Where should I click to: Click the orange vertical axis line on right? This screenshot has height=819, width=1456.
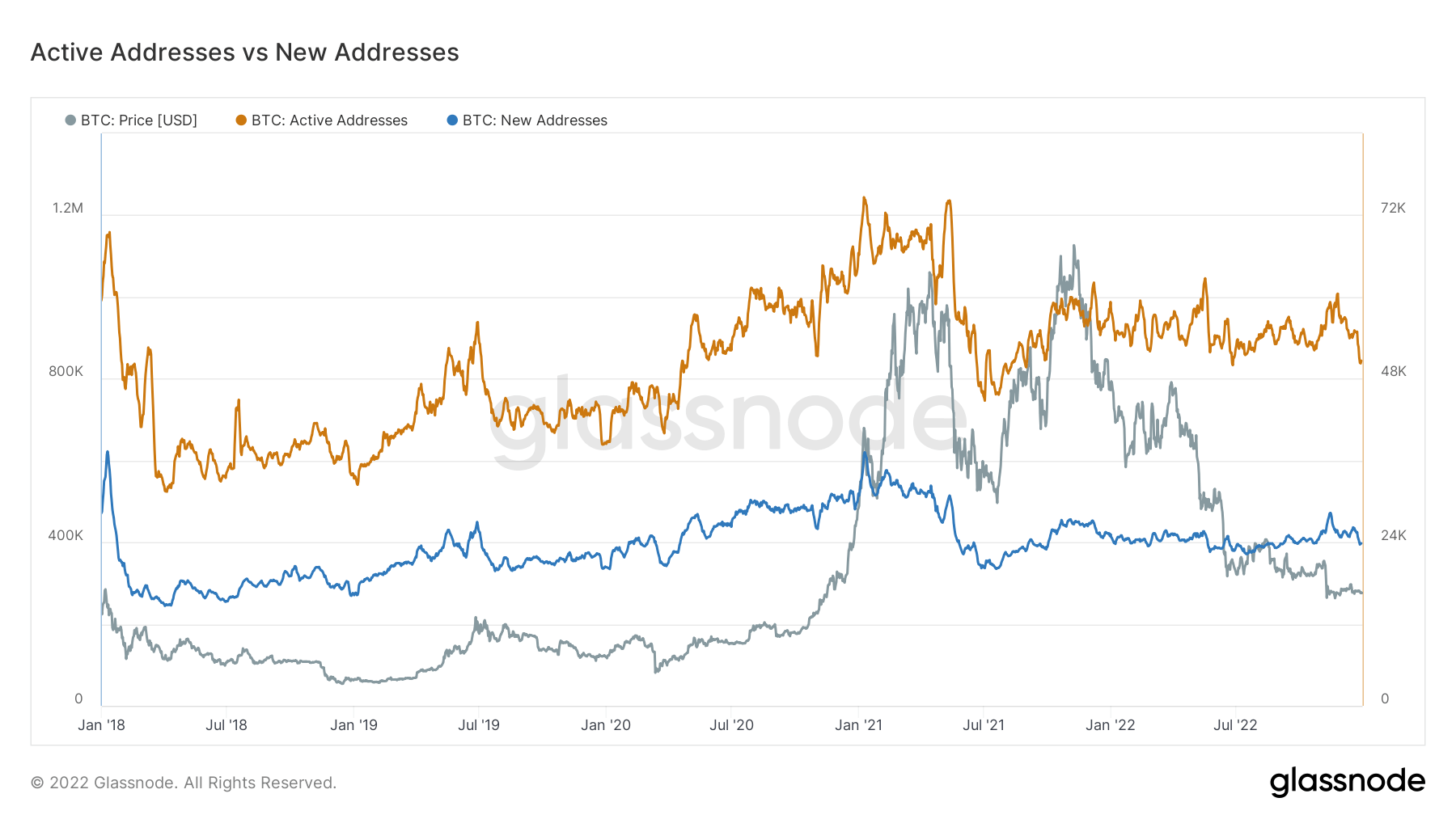click(x=1364, y=420)
